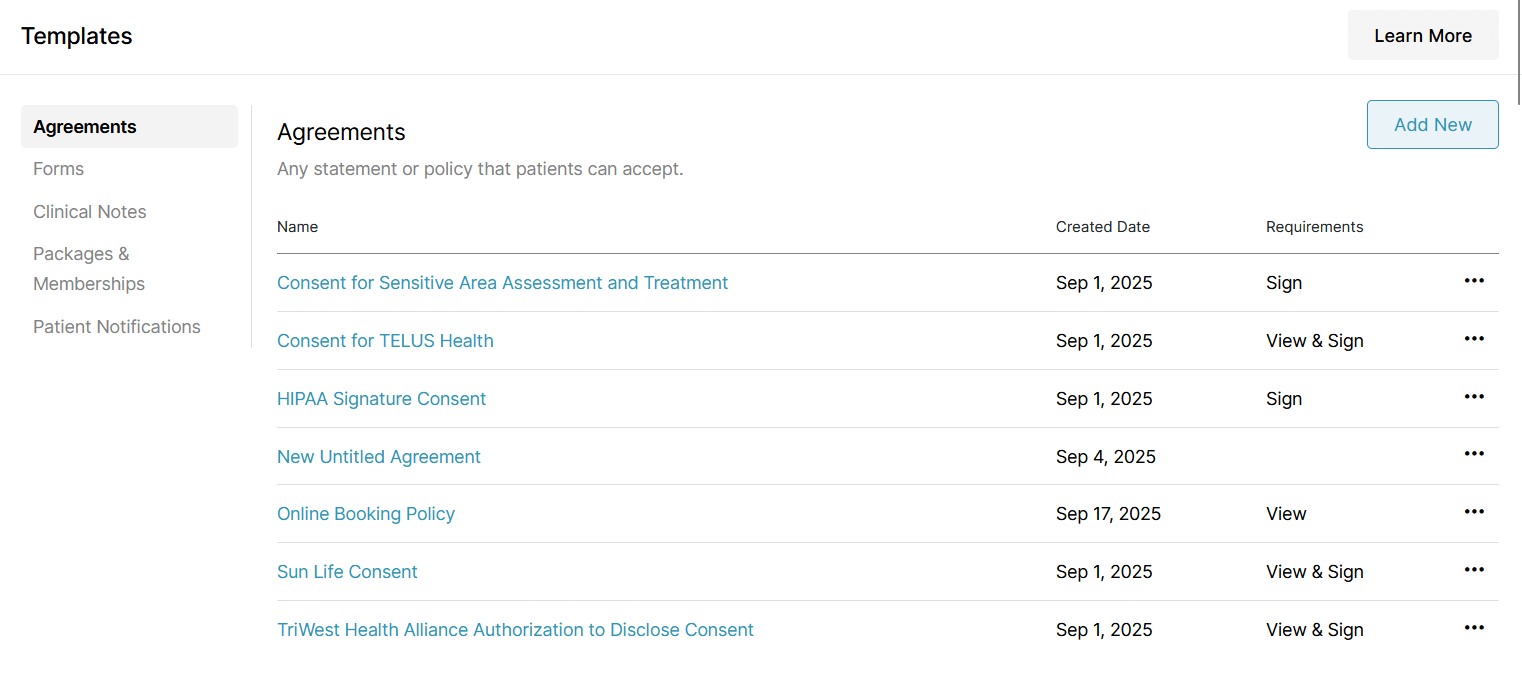The height and width of the screenshot is (700, 1522).
Task: Click the Add New button
Action: click(x=1432, y=125)
